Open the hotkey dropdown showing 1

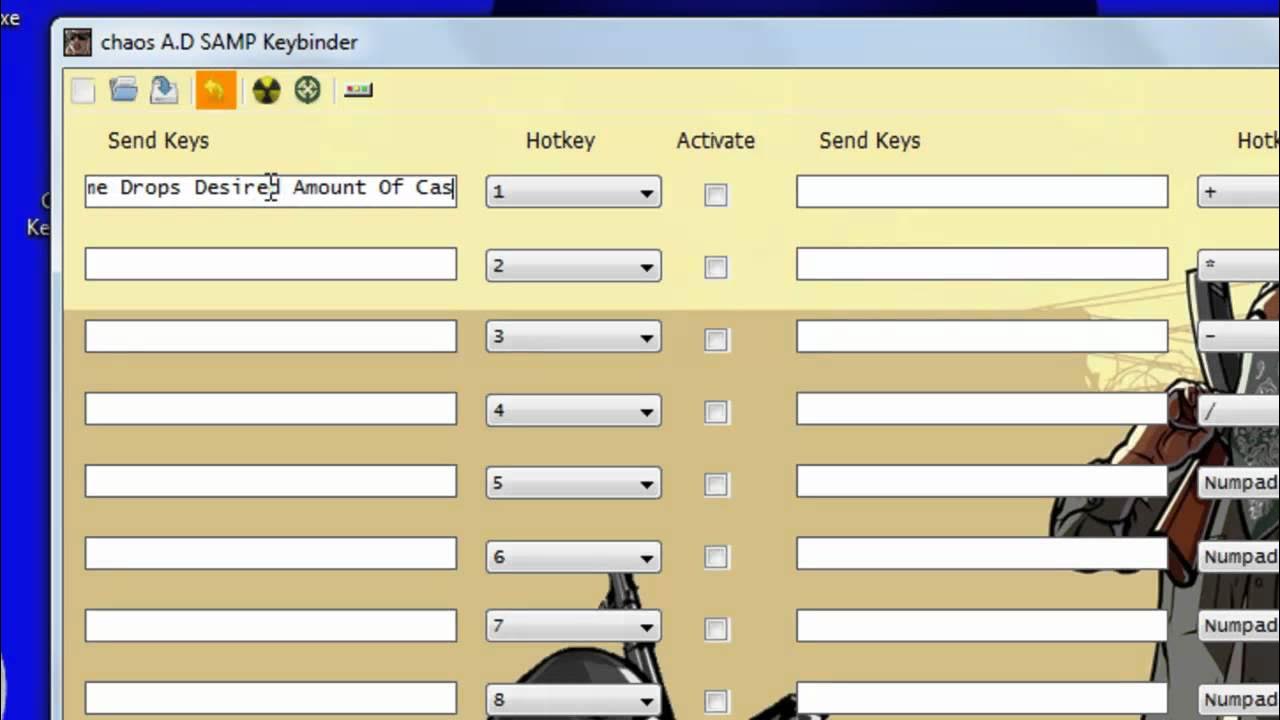573,192
